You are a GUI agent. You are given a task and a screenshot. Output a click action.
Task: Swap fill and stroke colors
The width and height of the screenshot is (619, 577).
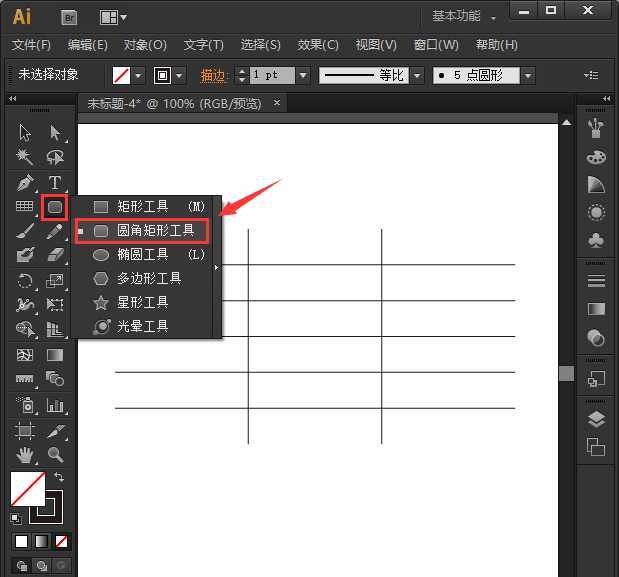pyautogui.click(x=59, y=479)
